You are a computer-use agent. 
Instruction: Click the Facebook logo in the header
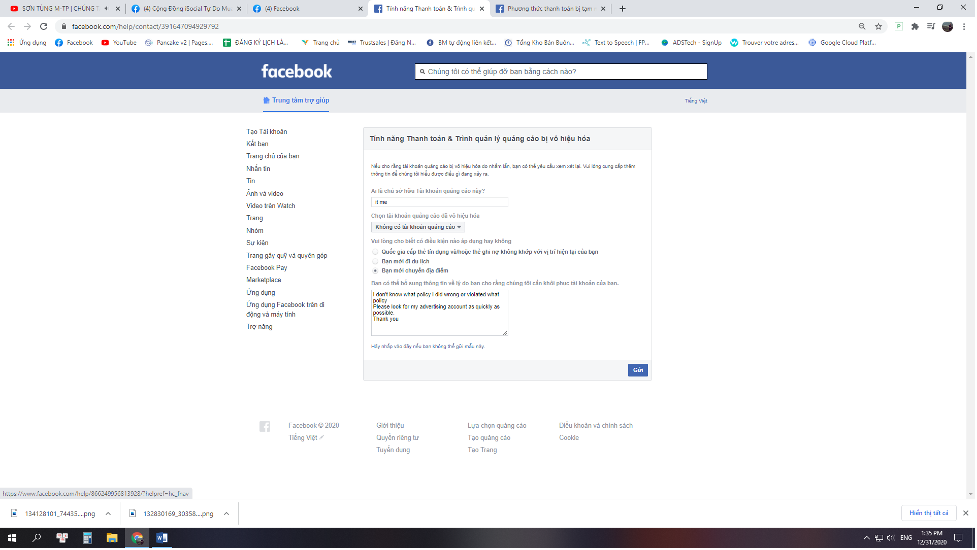click(x=297, y=72)
